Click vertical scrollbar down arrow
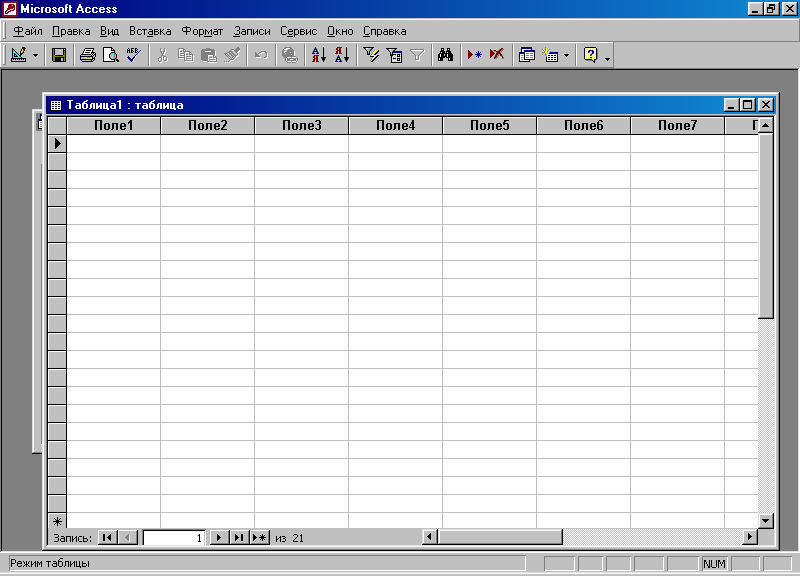The width and height of the screenshot is (800, 576). click(x=766, y=521)
